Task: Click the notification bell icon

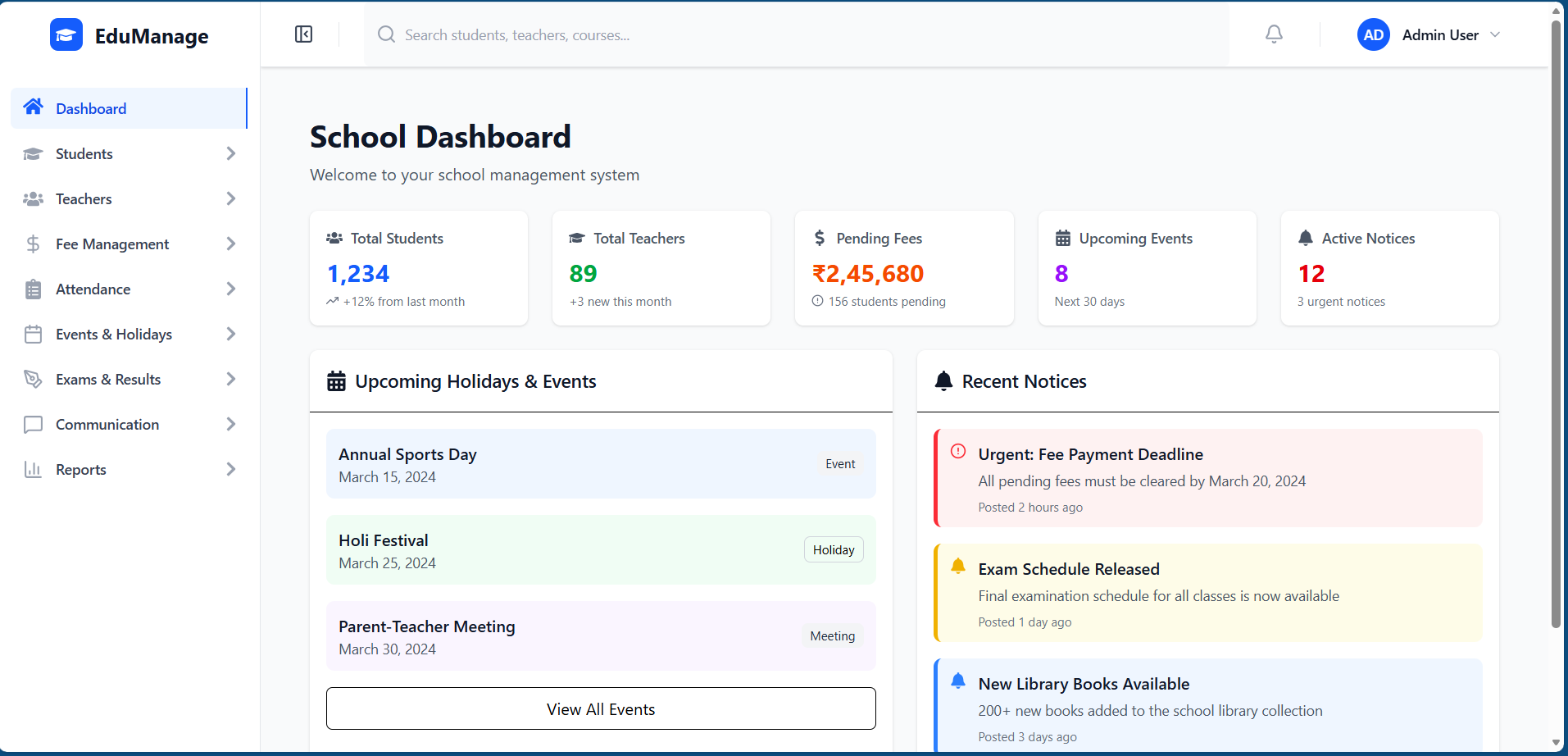Action: click(1273, 34)
